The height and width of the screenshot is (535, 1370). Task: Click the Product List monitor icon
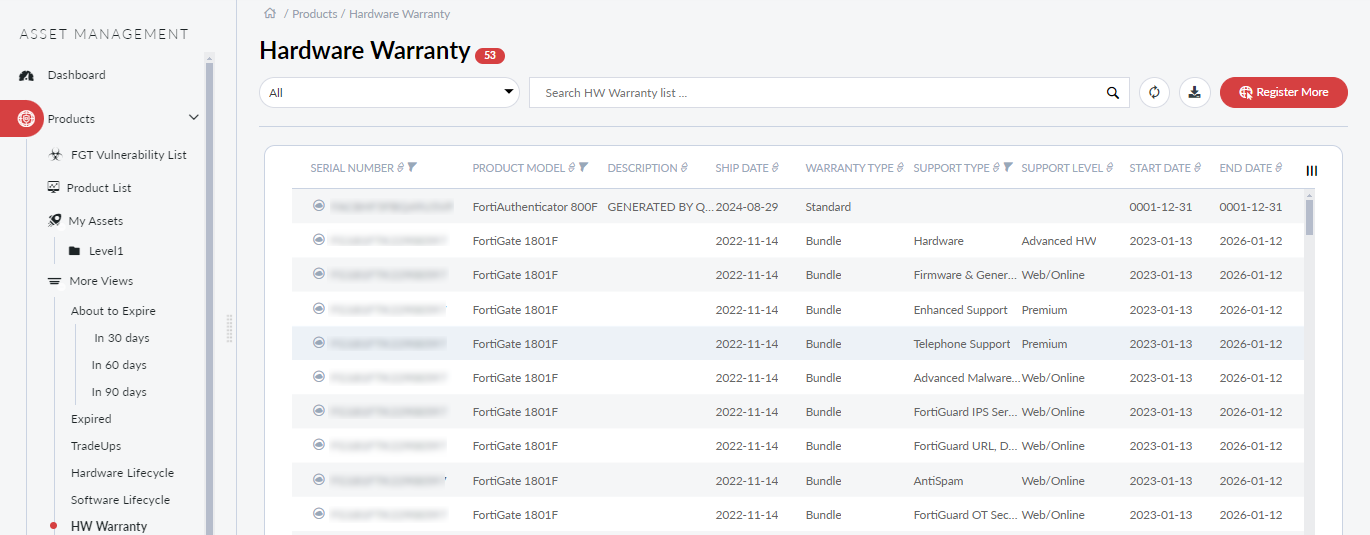[54, 187]
